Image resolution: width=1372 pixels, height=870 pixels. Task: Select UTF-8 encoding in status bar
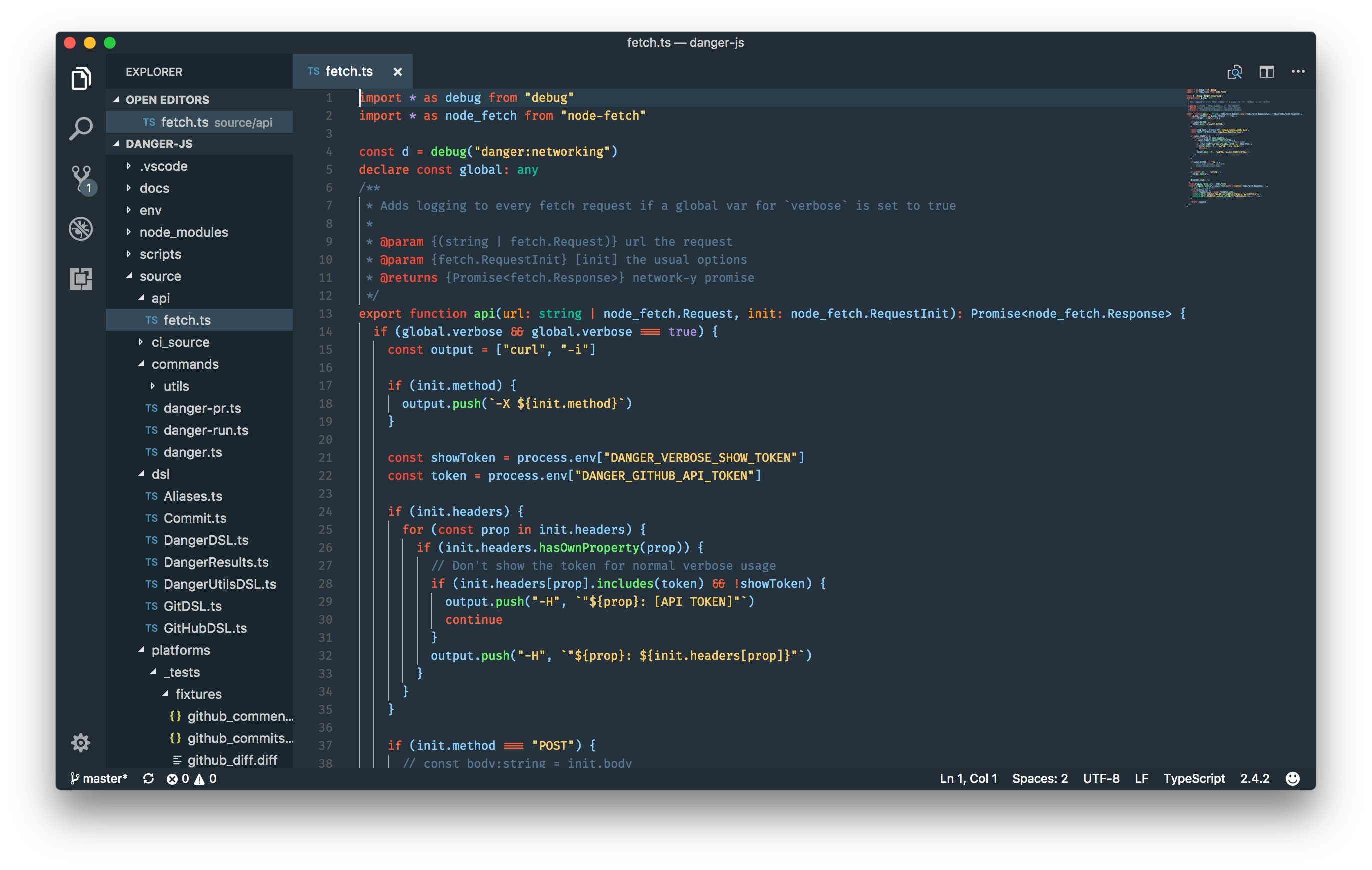click(1101, 778)
